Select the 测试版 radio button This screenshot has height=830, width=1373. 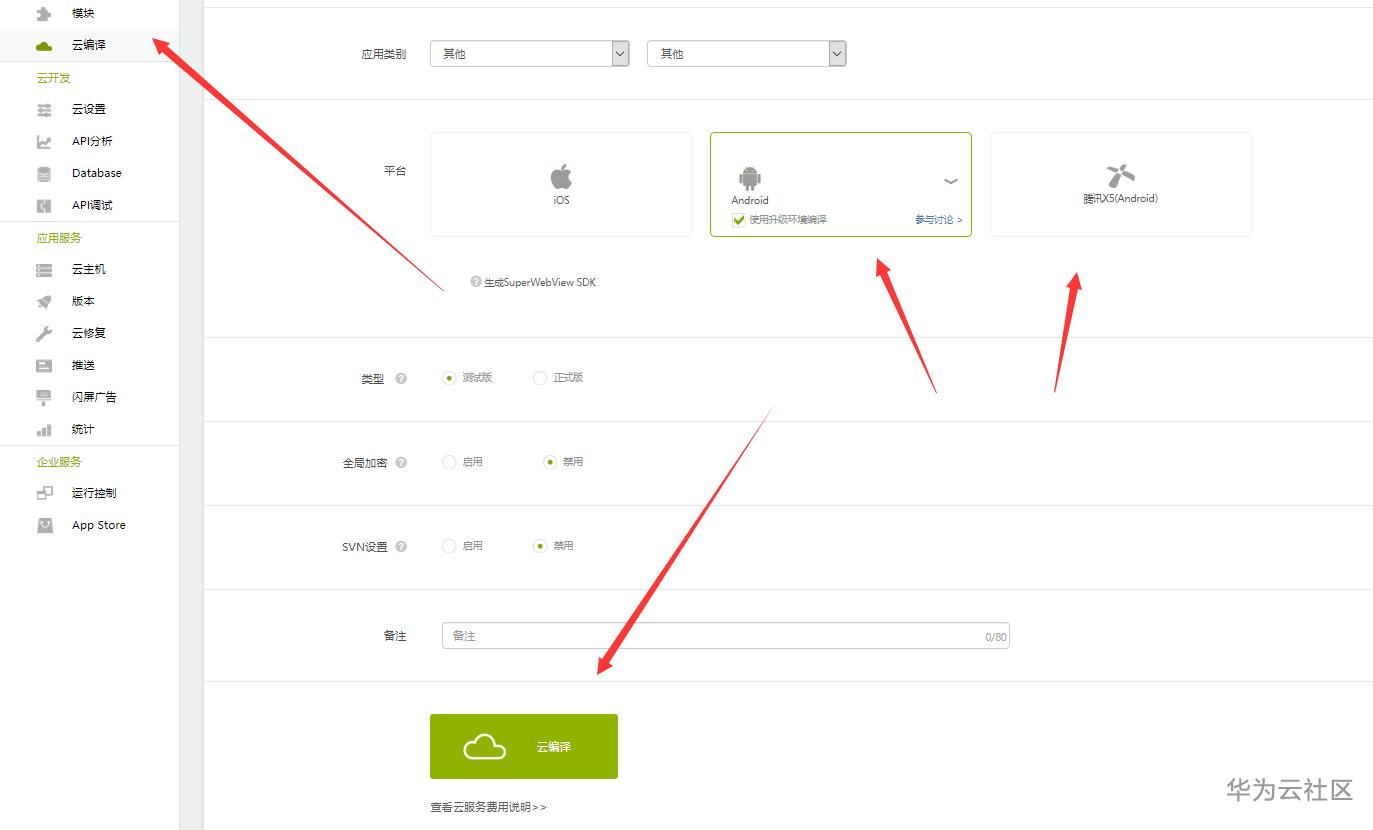449,378
